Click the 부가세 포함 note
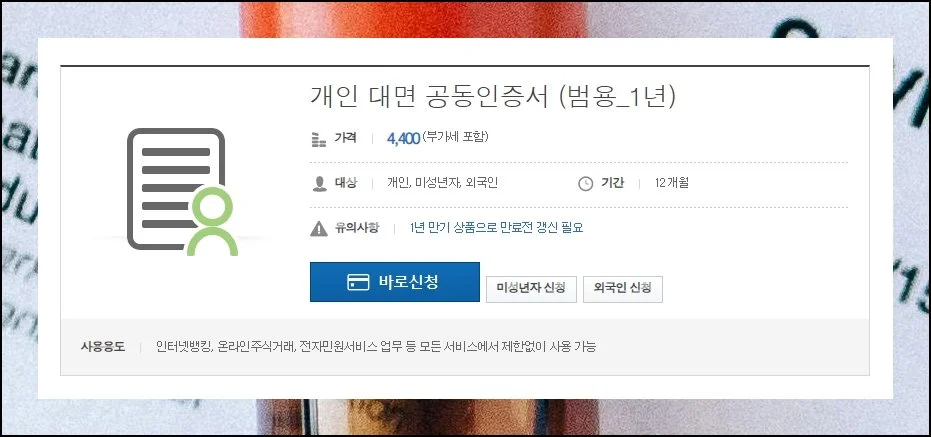This screenshot has width=931, height=437. click(455, 137)
